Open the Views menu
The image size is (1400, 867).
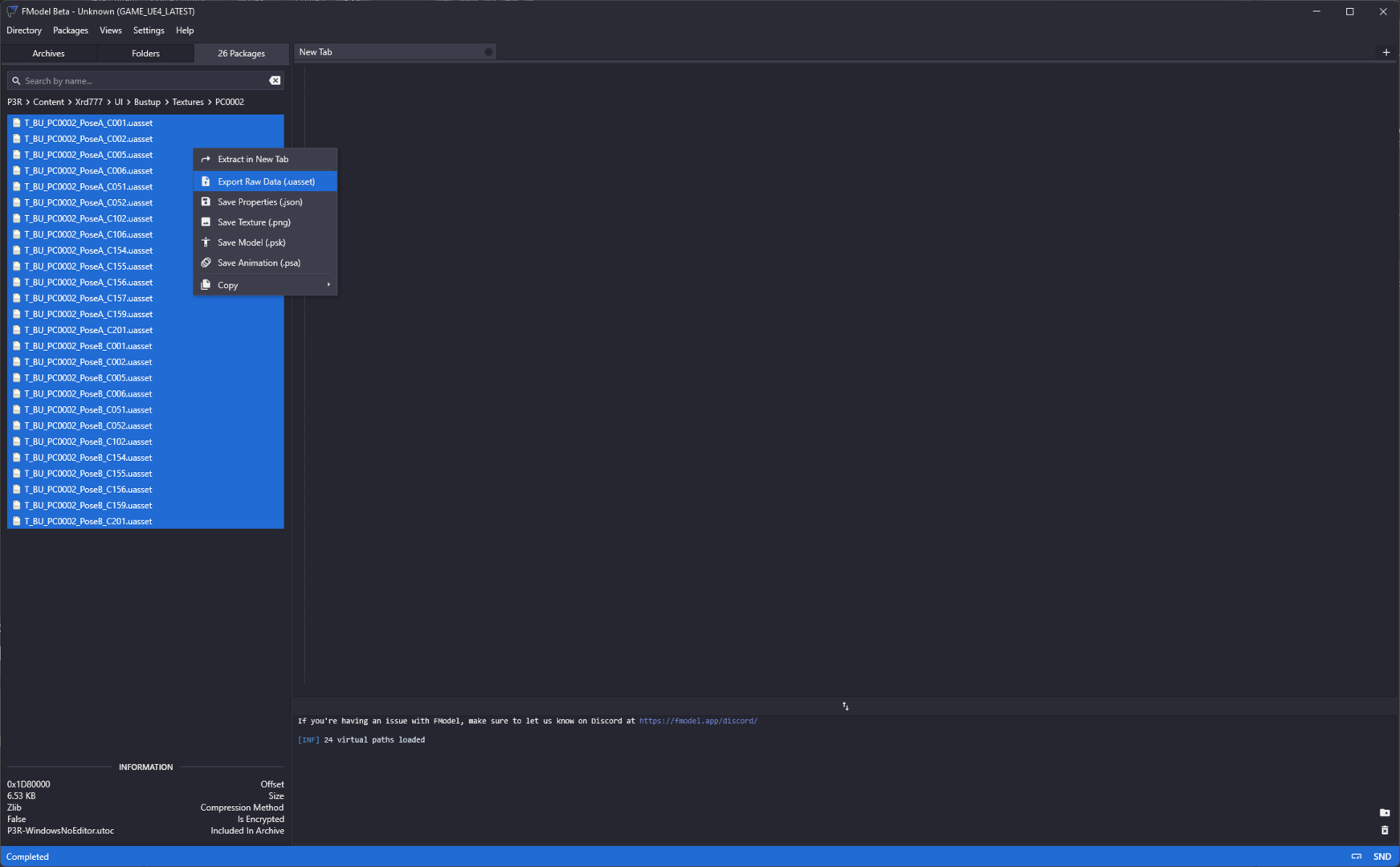click(111, 31)
